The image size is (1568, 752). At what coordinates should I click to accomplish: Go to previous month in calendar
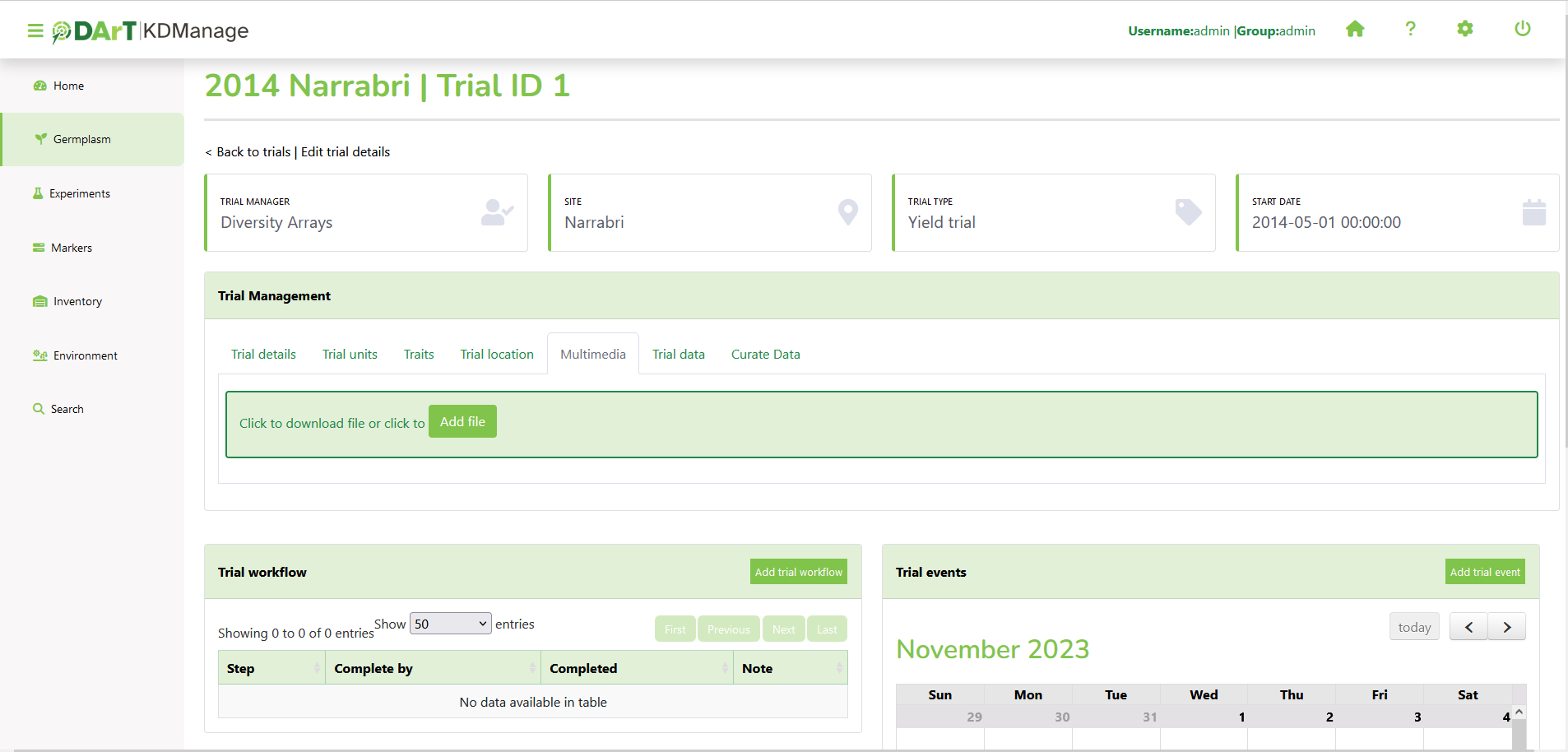pyautogui.click(x=1468, y=627)
